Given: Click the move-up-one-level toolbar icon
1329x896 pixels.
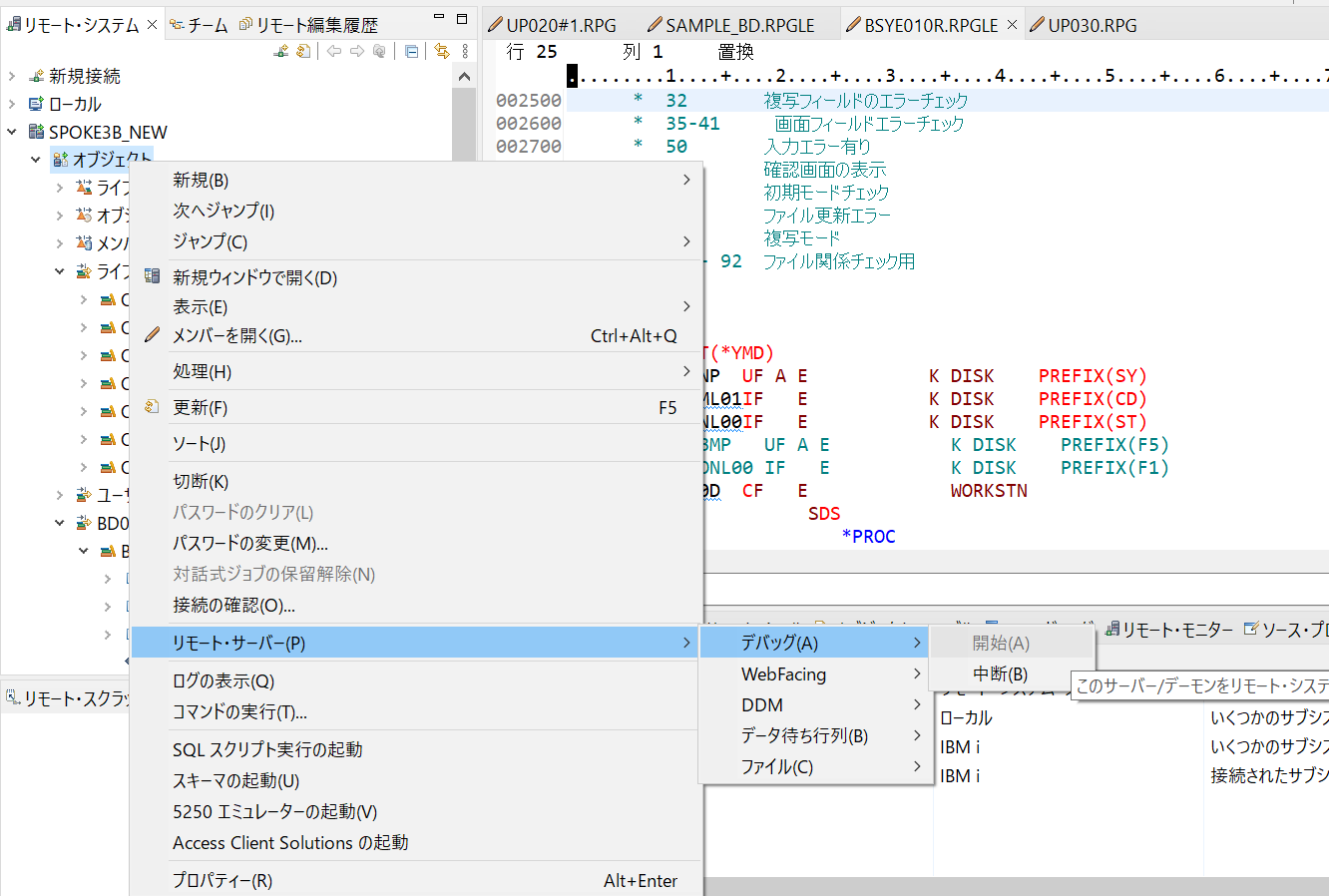Looking at the screenshot, I should click(x=379, y=51).
